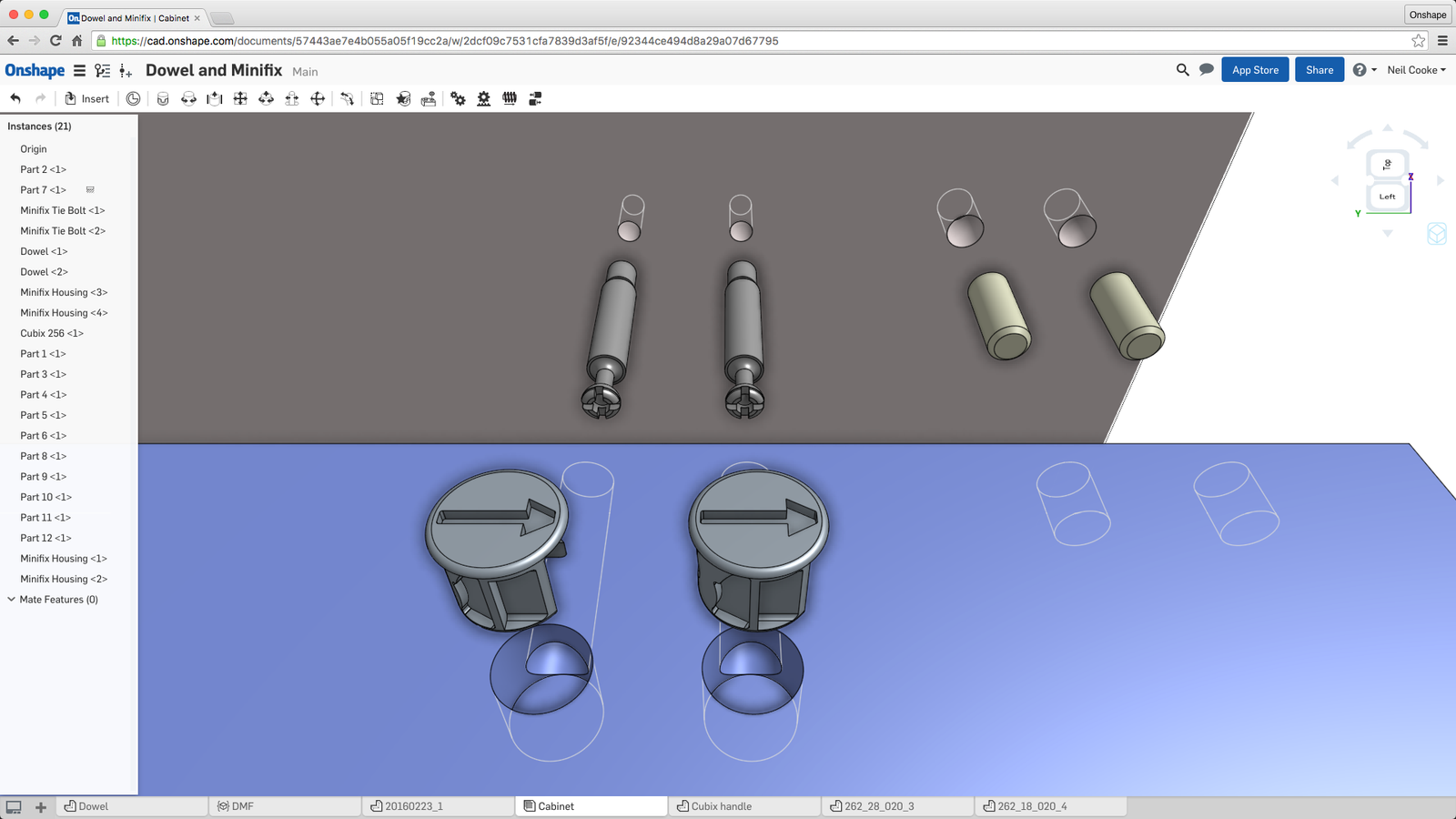
Task: Select the Revolute mate tool
Action: pyautogui.click(x=188, y=98)
